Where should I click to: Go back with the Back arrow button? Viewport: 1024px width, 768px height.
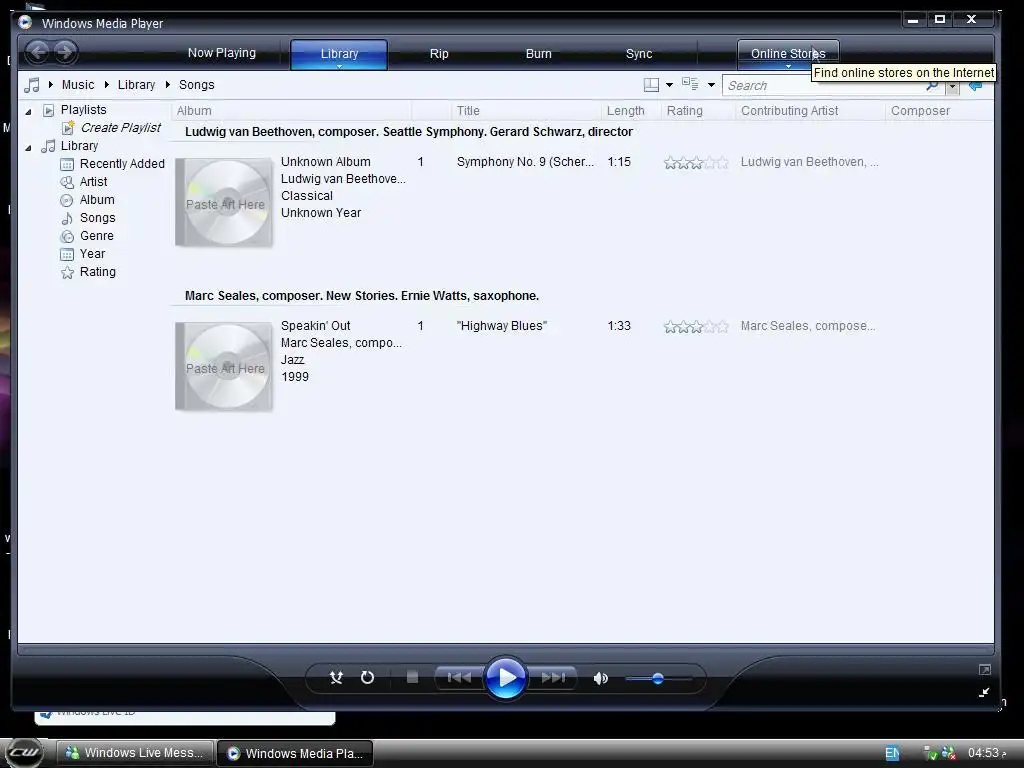click(38, 52)
